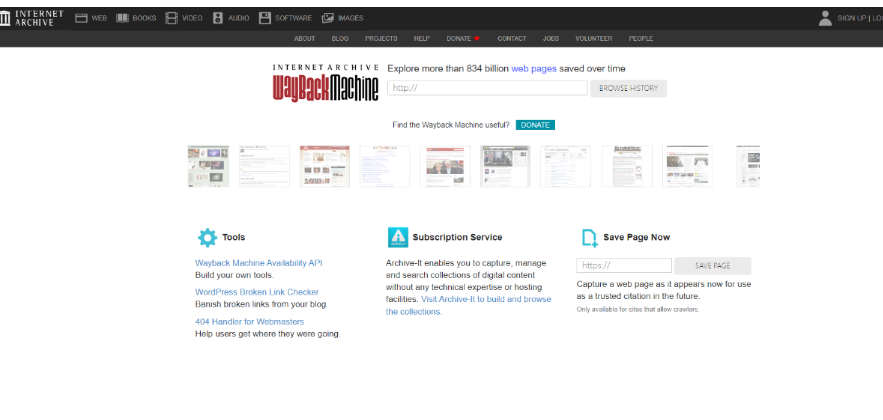
Task: Open the partially visible last thumbnail
Action: tap(748, 166)
